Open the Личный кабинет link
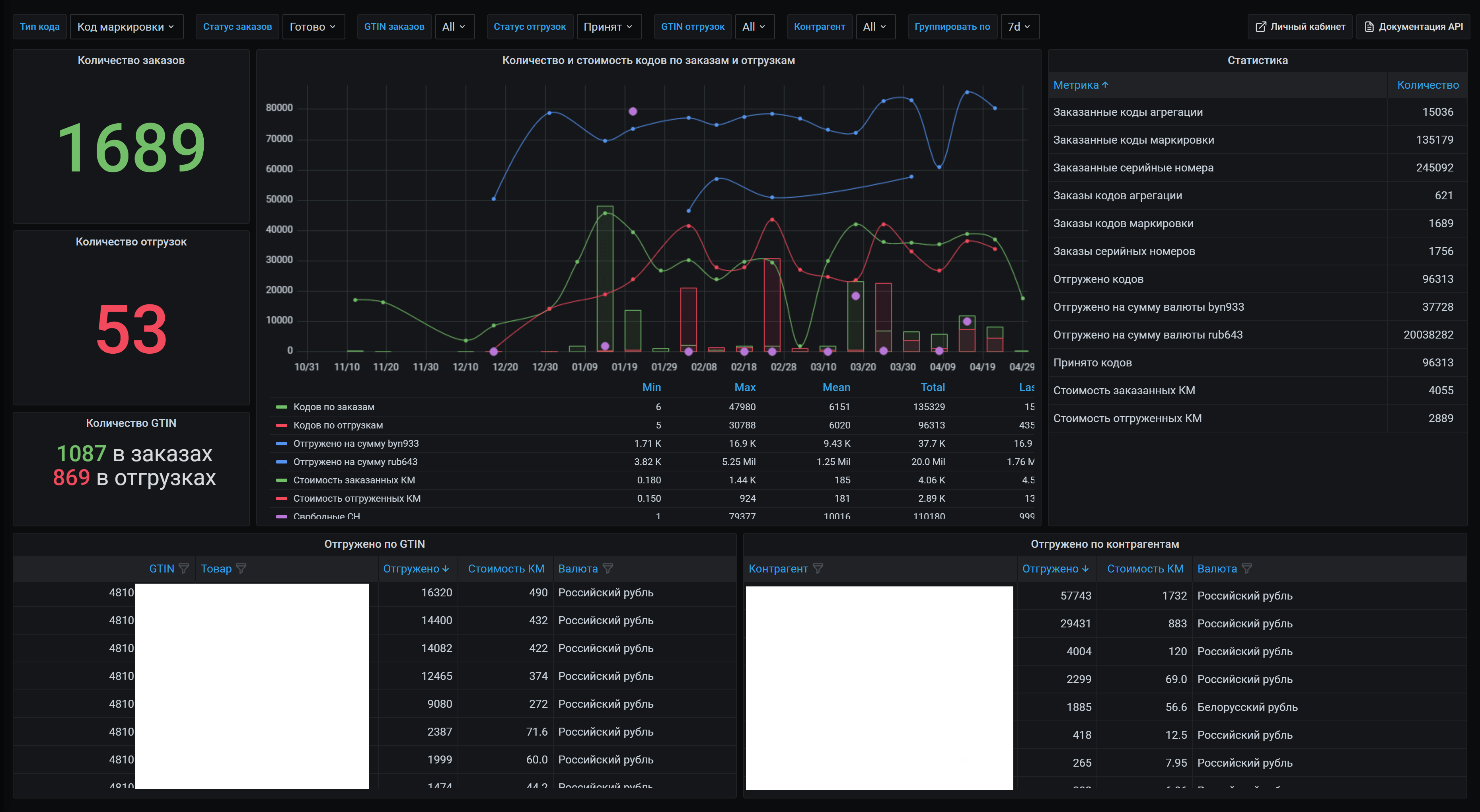 click(x=1307, y=27)
